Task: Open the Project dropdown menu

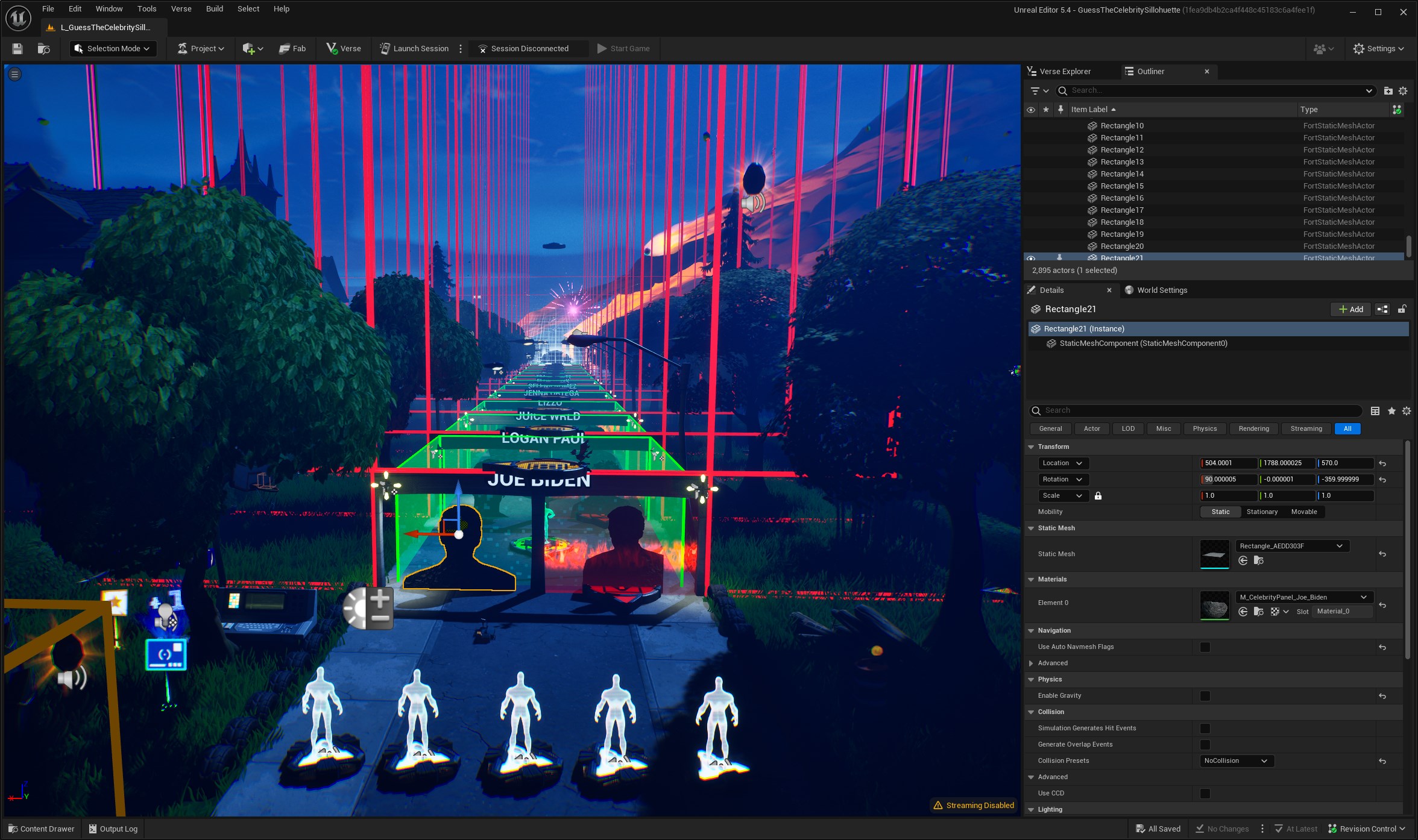Action: (201, 49)
